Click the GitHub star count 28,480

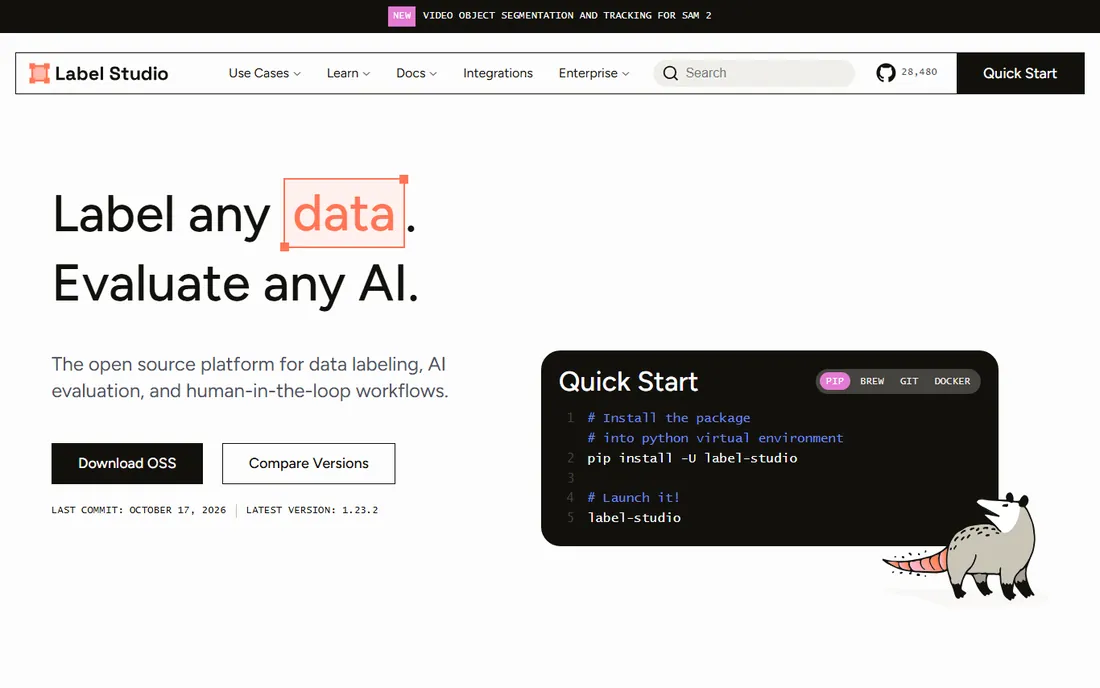(x=919, y=72)
